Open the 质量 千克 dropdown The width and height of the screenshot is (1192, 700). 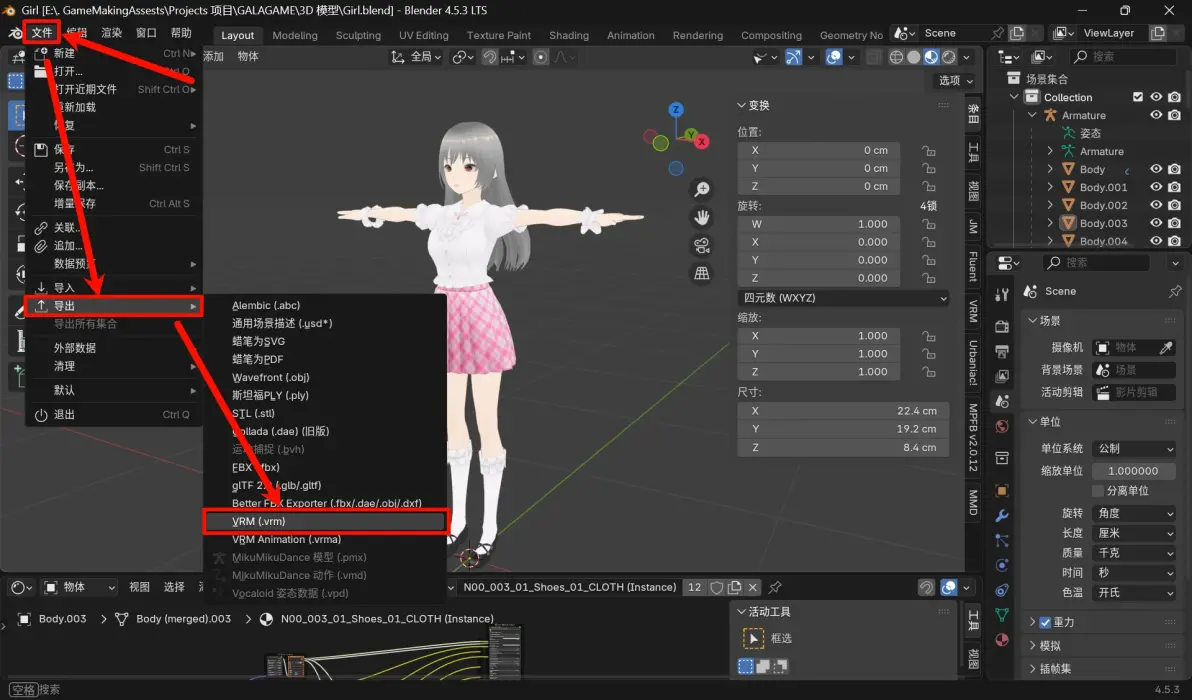pos(1134,553)
